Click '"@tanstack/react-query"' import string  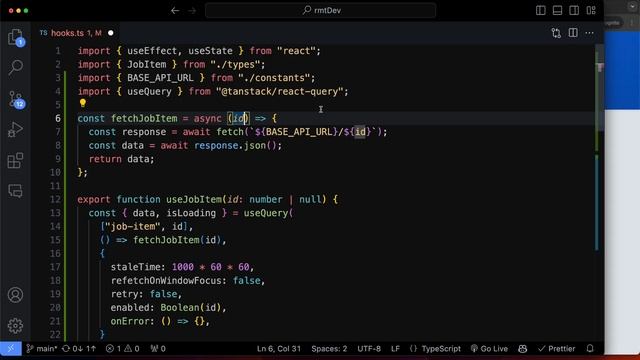280,91
